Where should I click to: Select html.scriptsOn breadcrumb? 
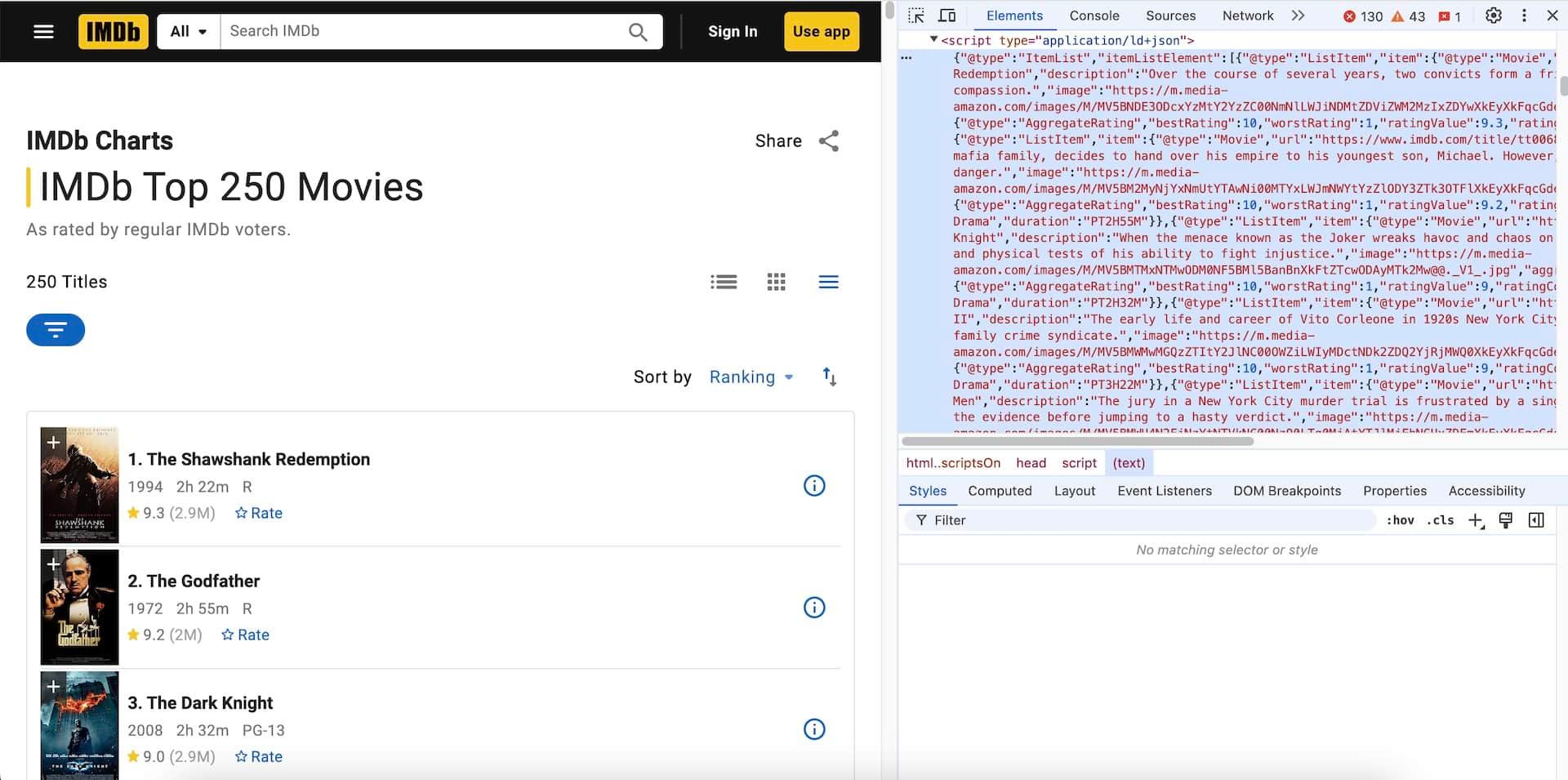tap(953, 463)
